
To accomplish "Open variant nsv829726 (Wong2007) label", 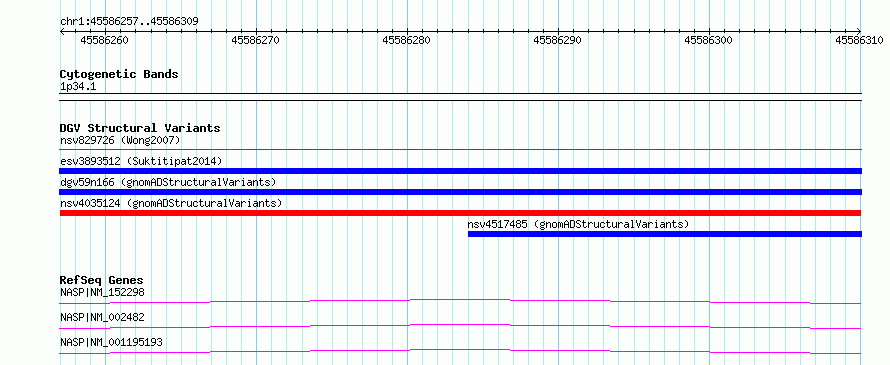I will (x=120, y=140).
